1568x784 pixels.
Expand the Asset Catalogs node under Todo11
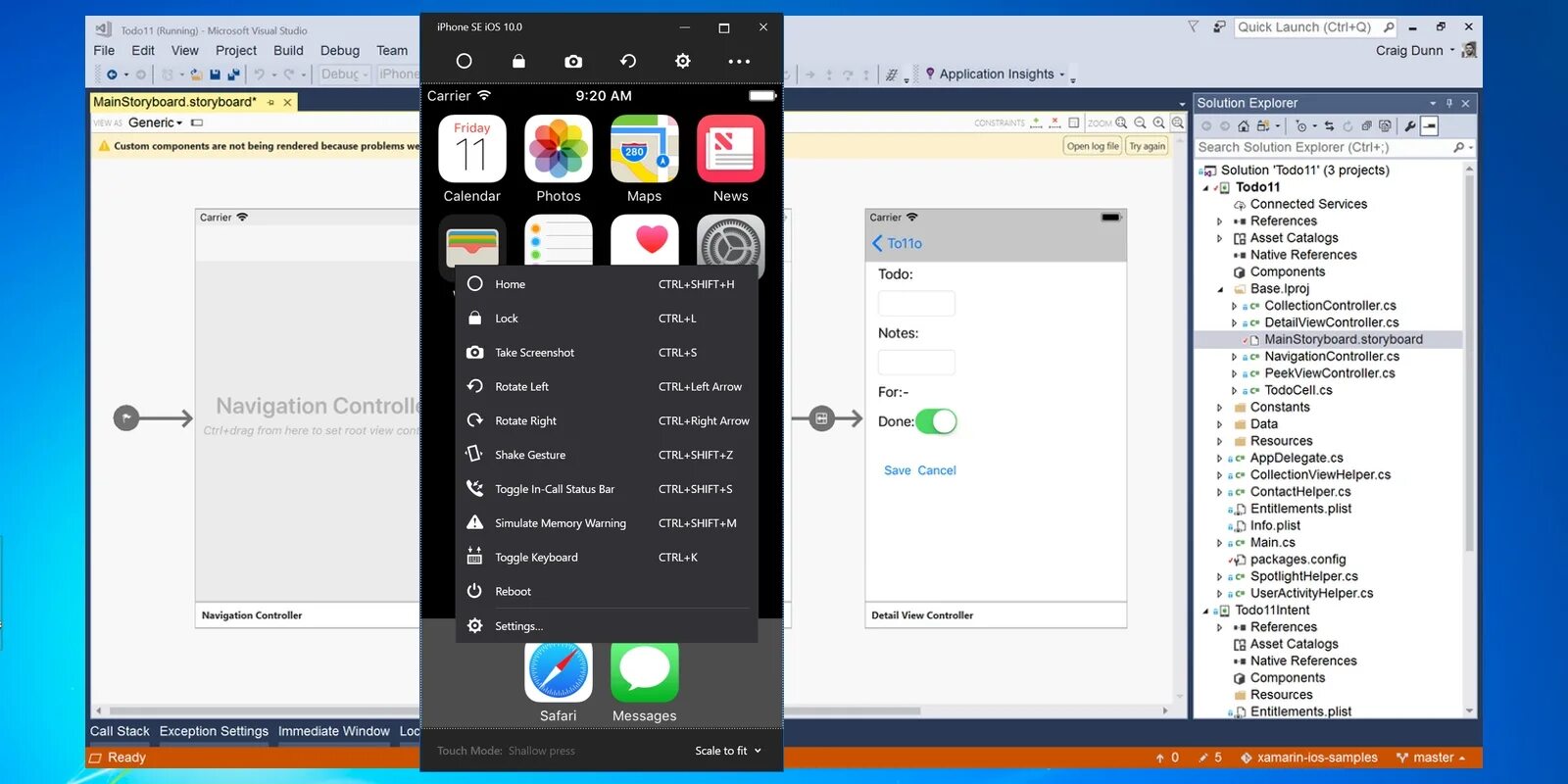click(1220, 238)
